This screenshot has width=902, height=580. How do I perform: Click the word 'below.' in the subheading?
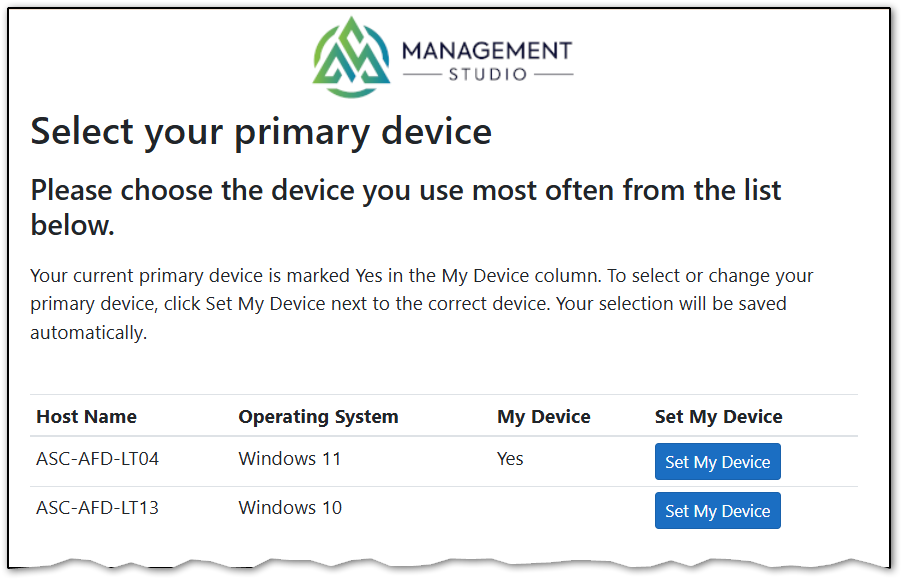[x=72, y=224]
